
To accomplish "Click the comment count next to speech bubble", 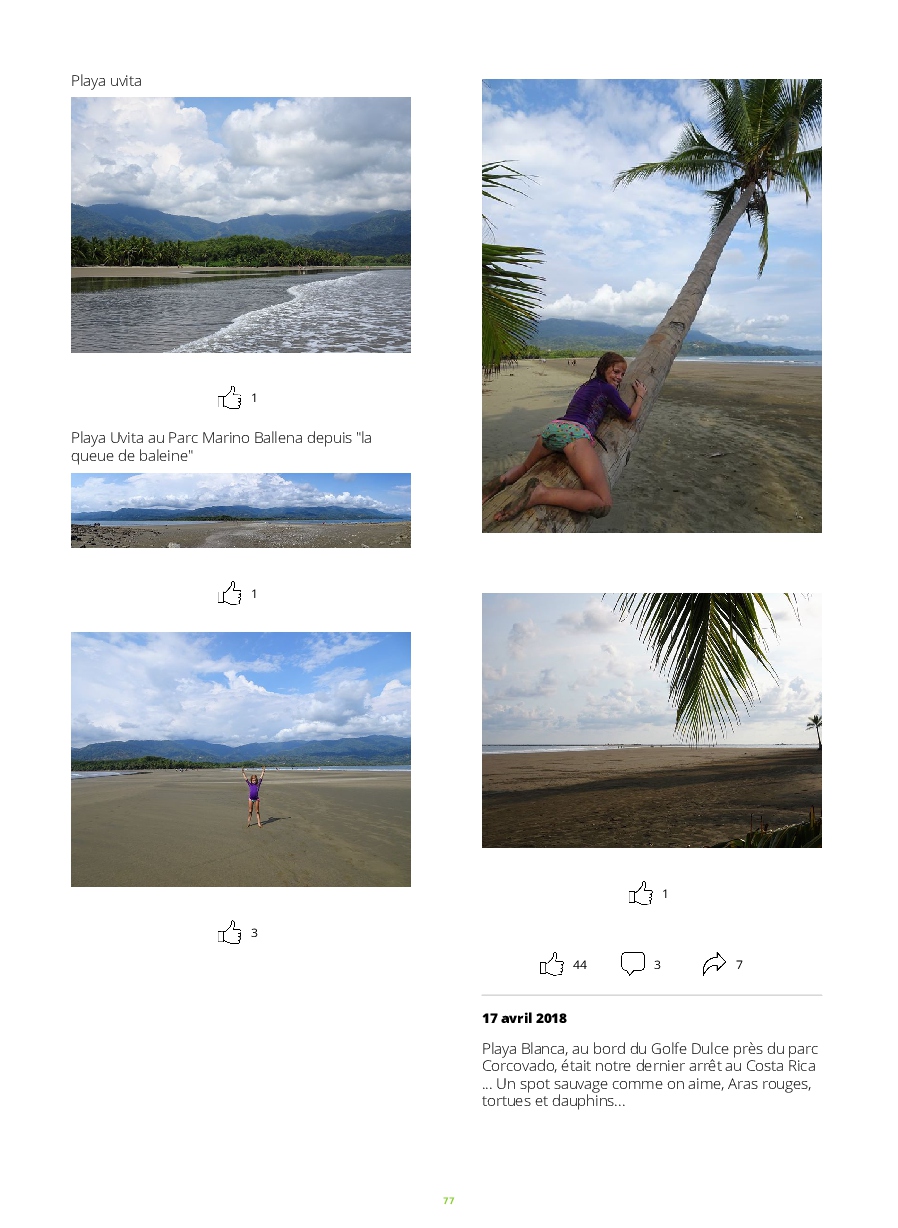I will point(657,965).
